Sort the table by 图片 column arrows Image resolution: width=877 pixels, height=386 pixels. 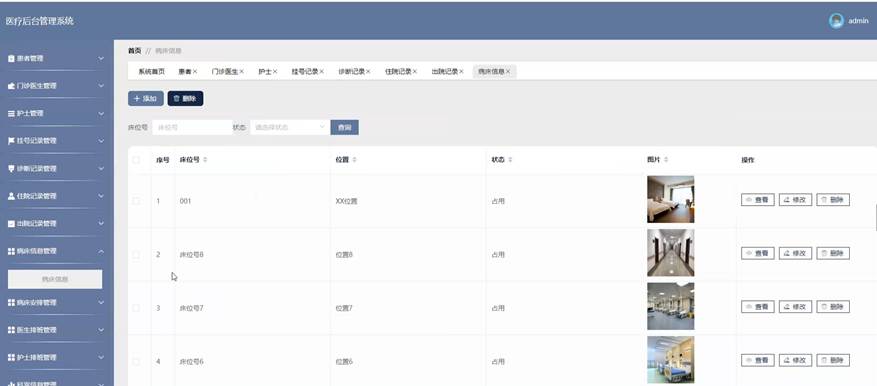click(x=666, y=160)
